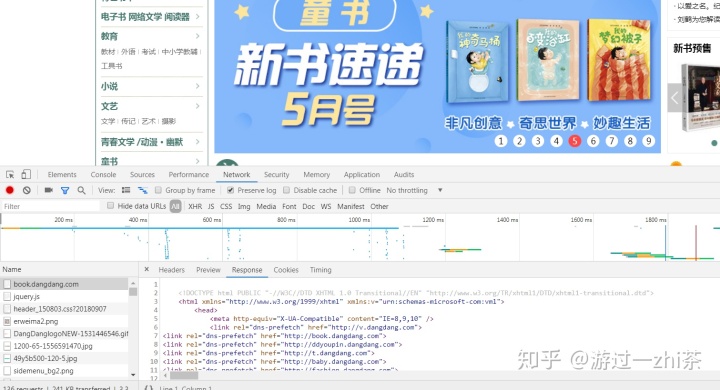720x390 pixels.
Task: Expand the 文艺 category arrow
Action: [197, 106]
